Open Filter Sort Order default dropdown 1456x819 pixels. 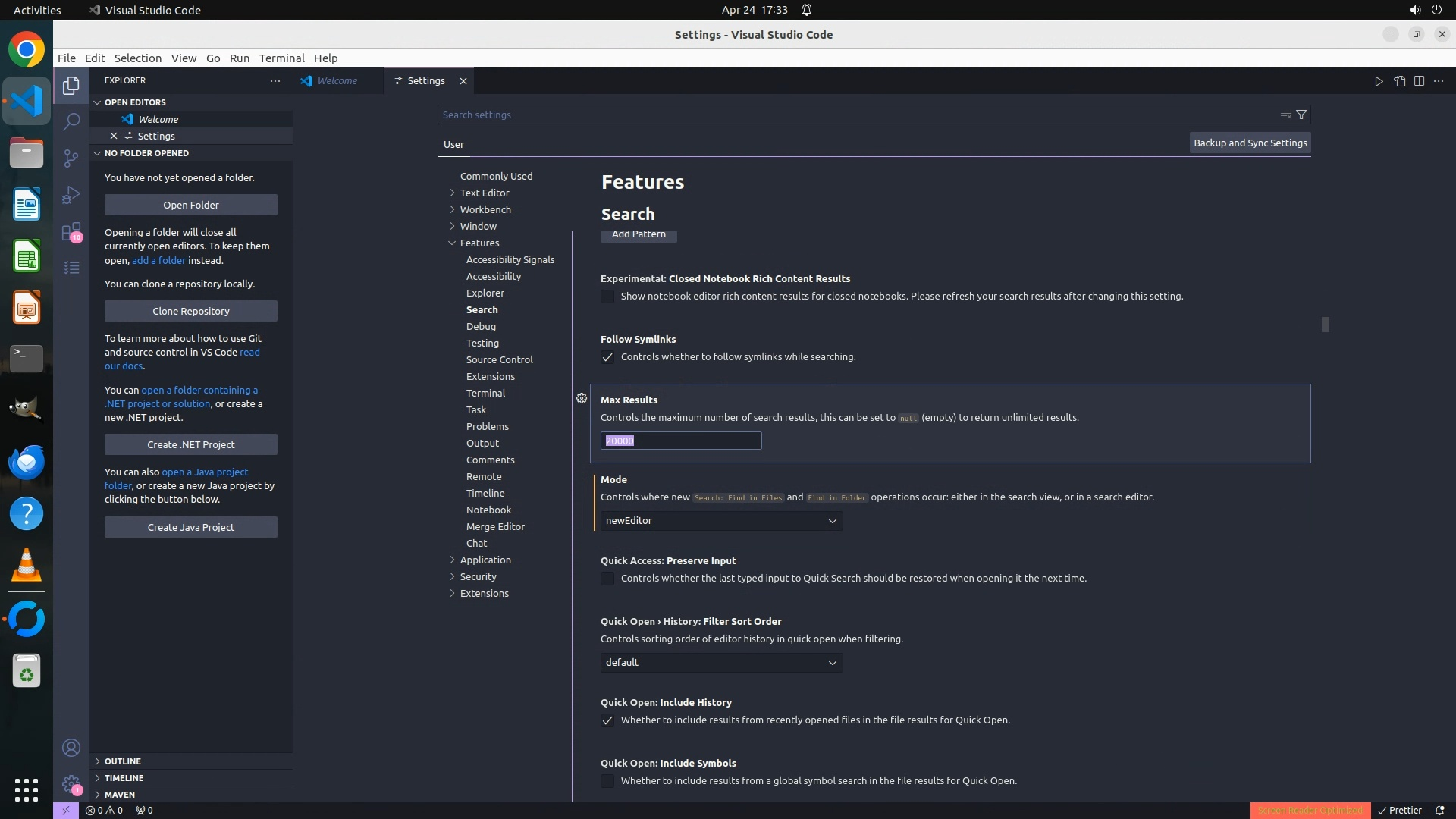(721, 663)
